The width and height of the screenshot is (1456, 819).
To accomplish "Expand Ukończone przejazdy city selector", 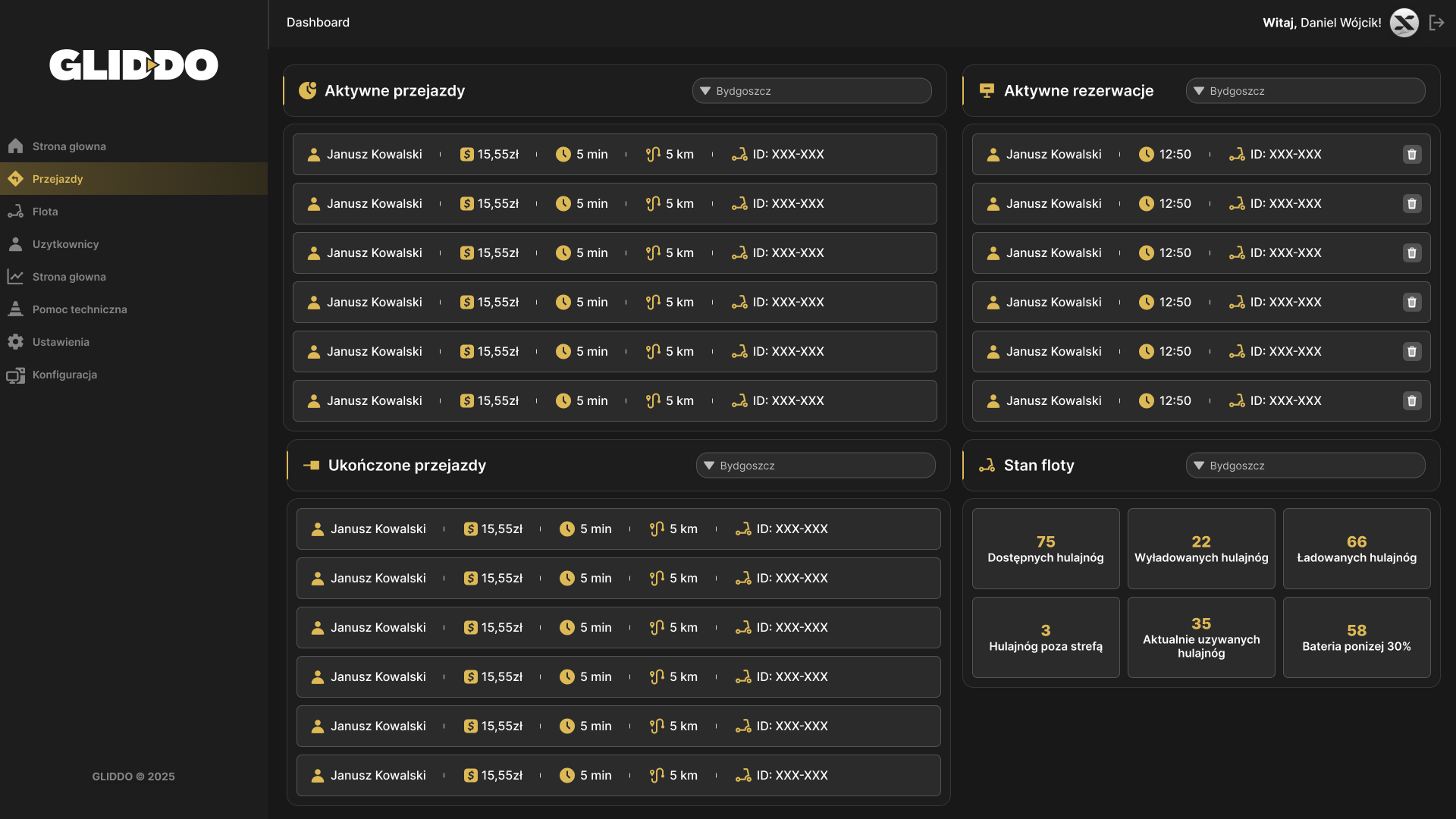I will tap(815, 466).
